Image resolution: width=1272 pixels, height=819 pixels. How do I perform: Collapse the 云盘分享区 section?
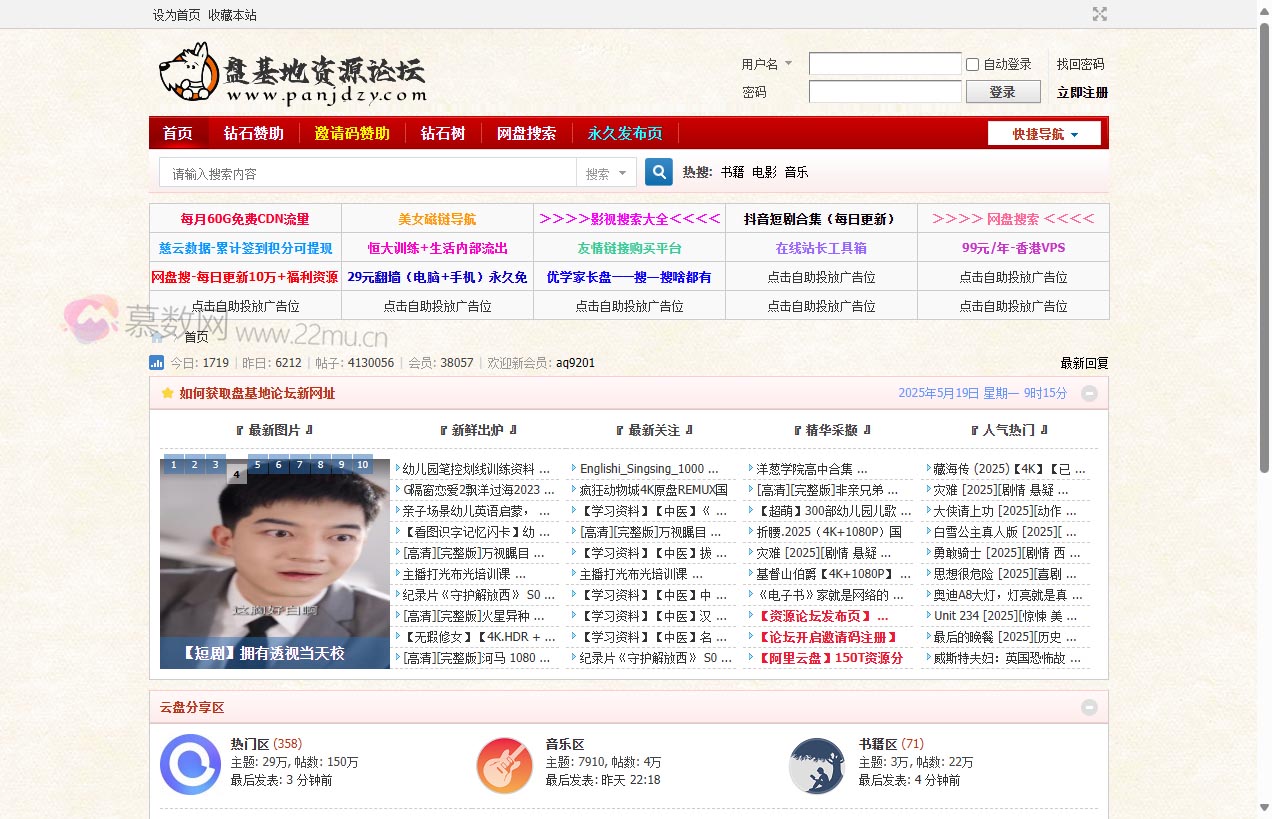[x=1089, y=707]
